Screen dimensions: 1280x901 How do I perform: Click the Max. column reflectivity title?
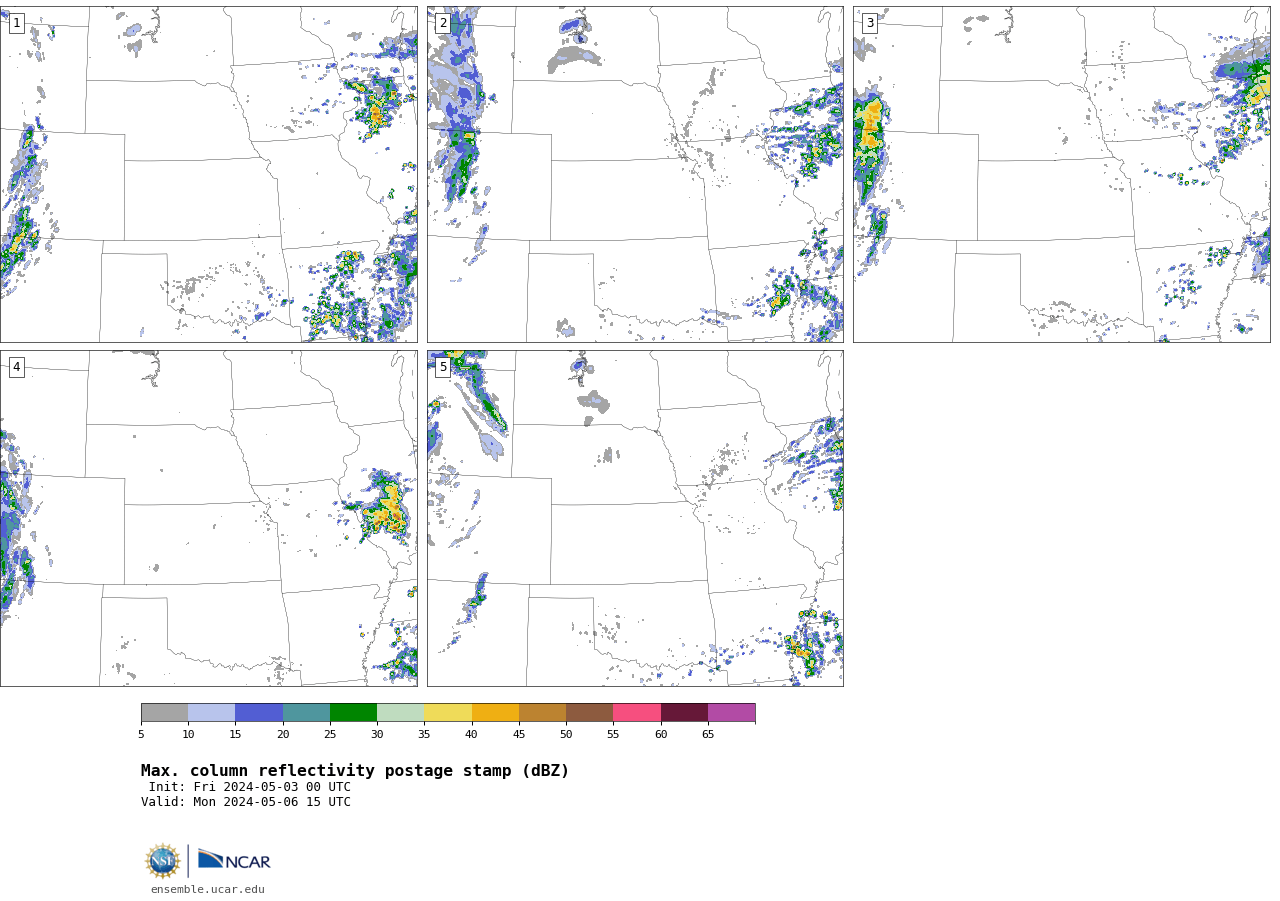coord(355,771)
